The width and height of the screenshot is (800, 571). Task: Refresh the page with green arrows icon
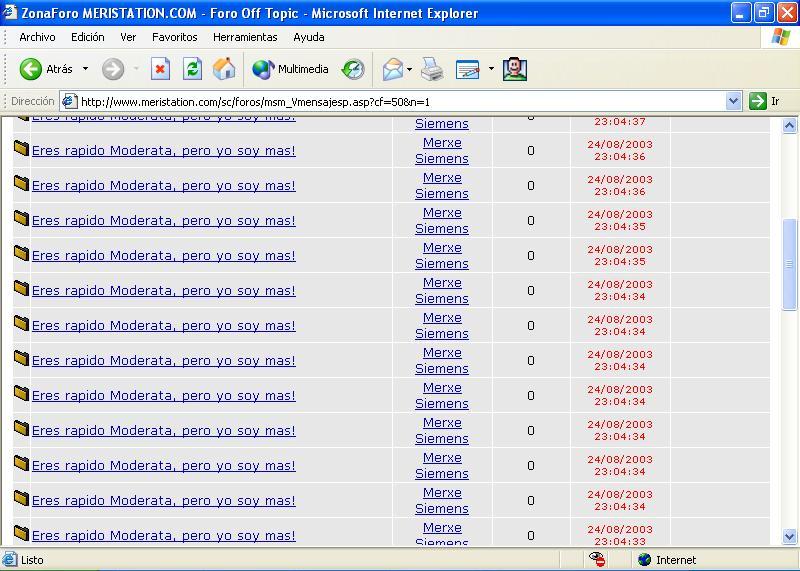tap(192, 69)
